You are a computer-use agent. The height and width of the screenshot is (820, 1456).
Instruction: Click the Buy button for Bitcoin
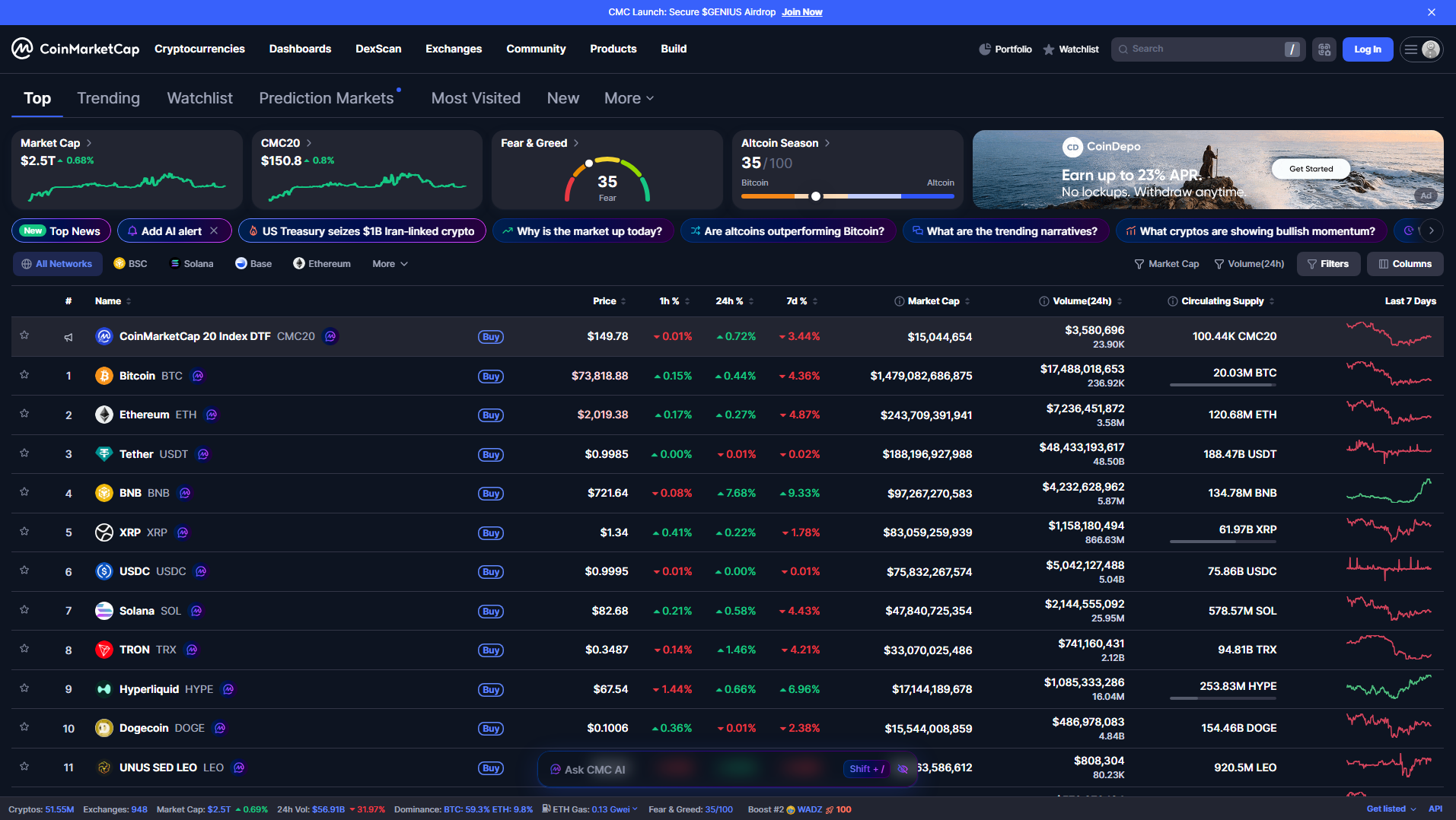coord(491,377)
